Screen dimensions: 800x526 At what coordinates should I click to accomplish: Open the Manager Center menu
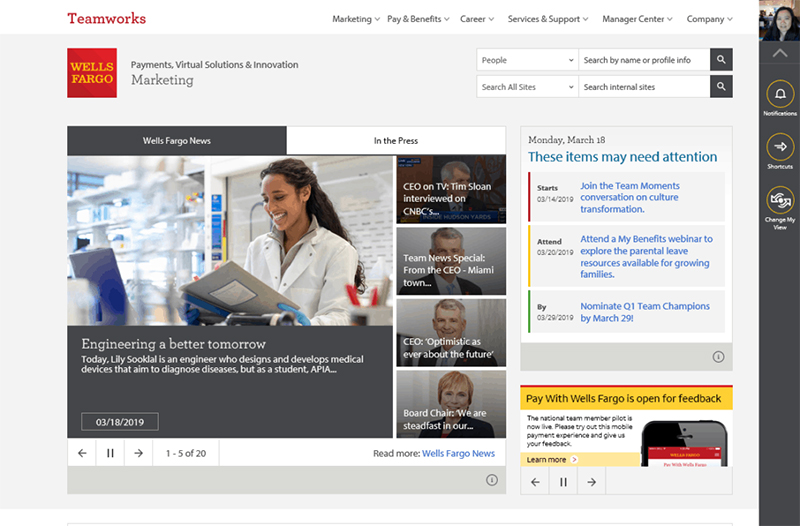[x=637, y=19]
